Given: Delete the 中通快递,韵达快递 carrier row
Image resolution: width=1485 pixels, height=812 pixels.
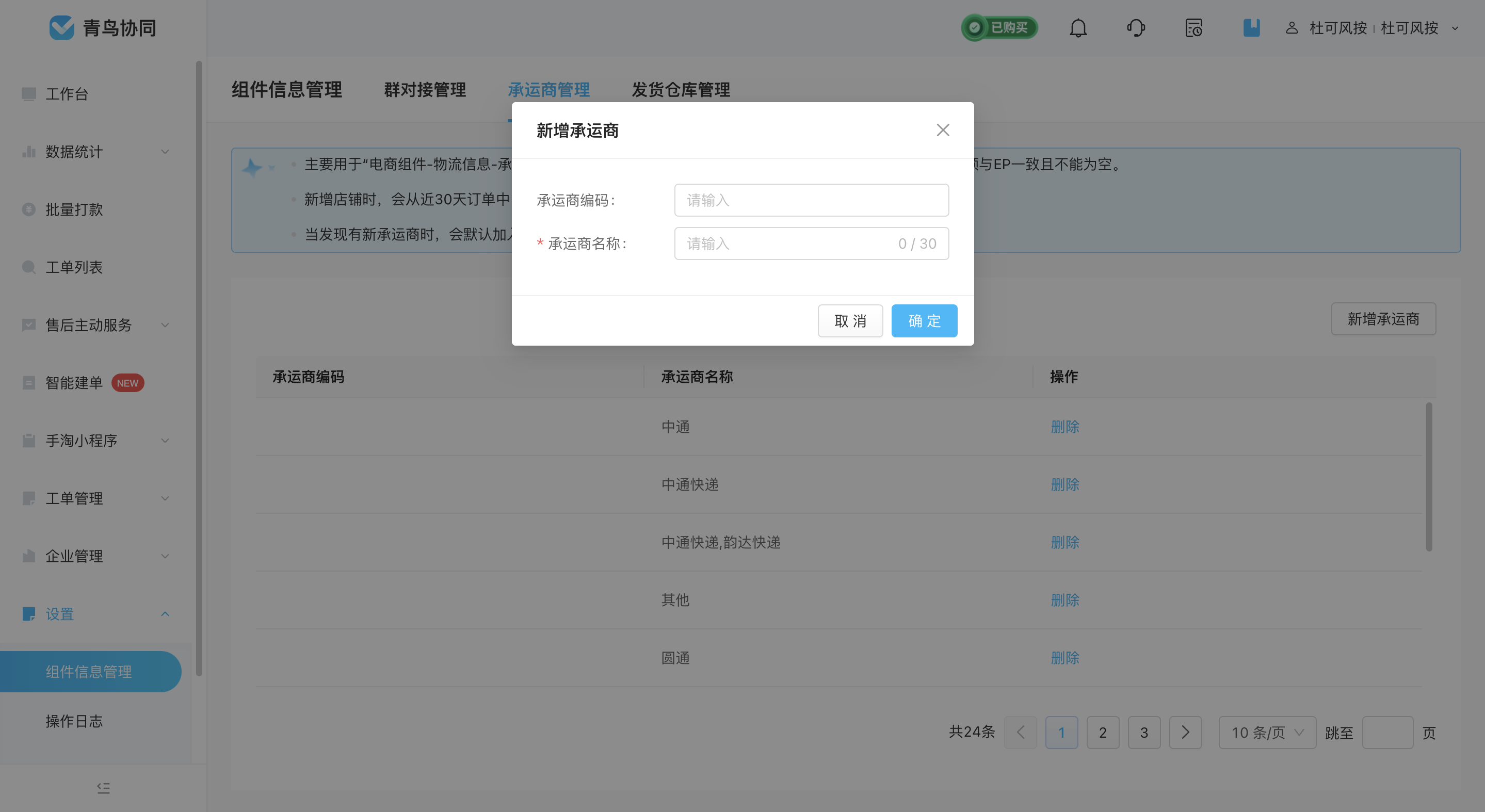Looking at the screenshot, I should (1065, 542).
